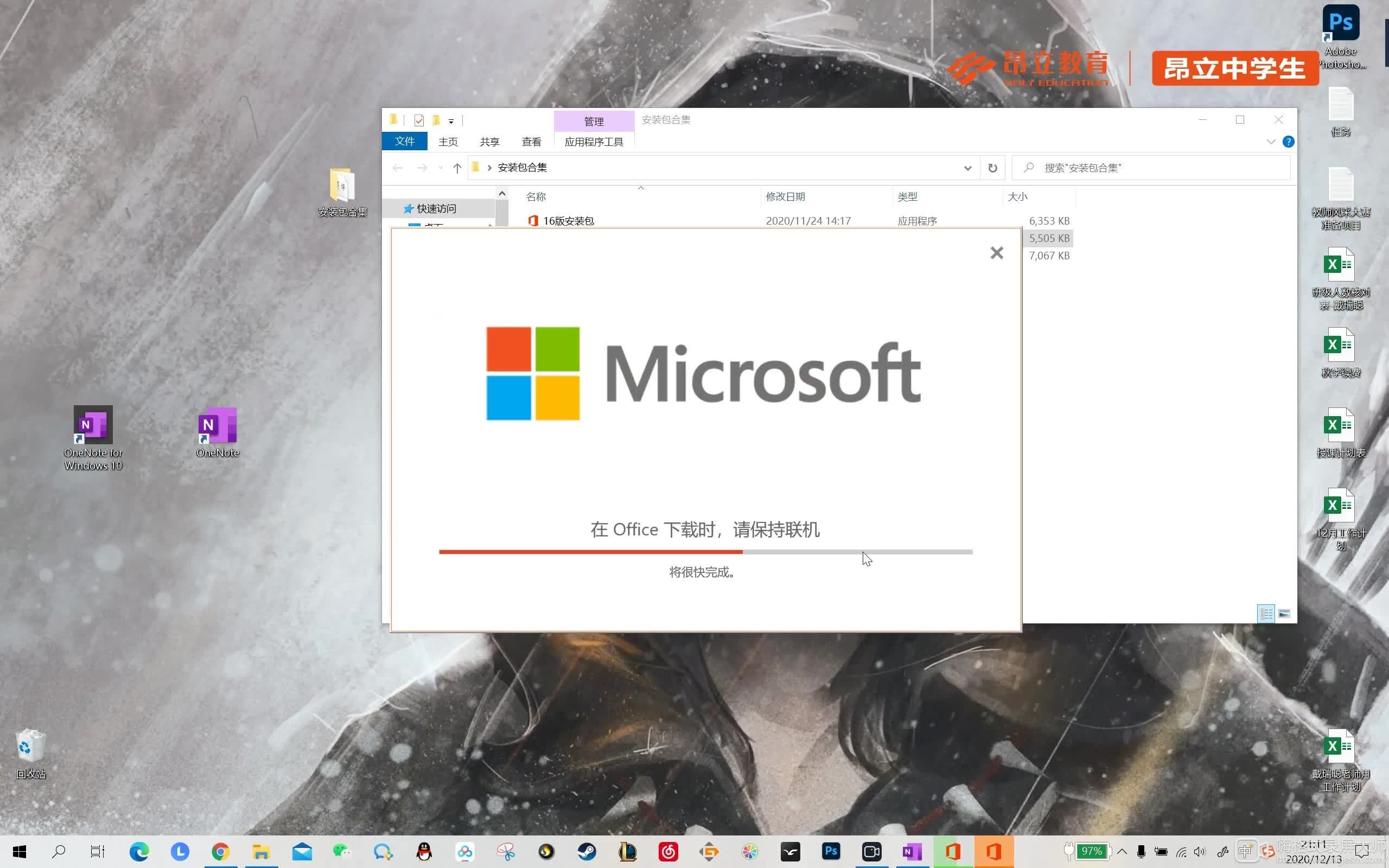Viewport: 1389px width, 868px height.
Task: Select 班级人数核对表 Excel file
Action: click(1341, 279)
